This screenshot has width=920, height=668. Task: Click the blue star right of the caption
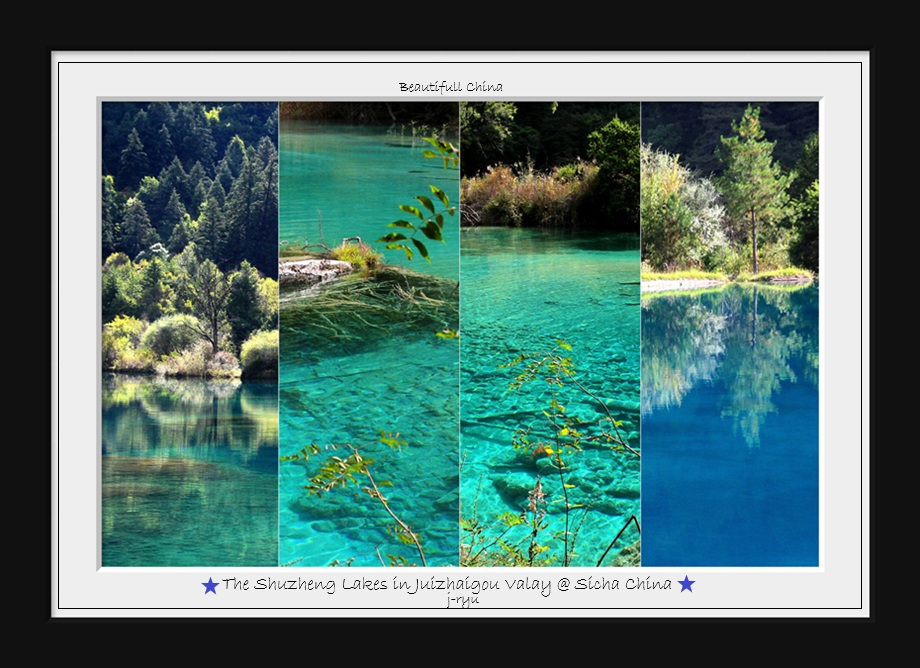click(x=686, y=584)
